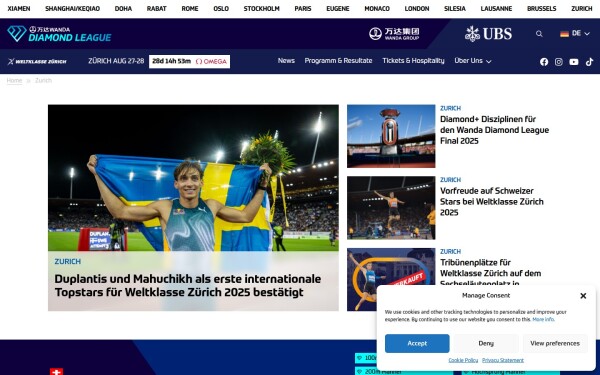Screen dimensions: 600x375
Task: Go to the Xiamen meeting
Action: [x=19, y=8]
